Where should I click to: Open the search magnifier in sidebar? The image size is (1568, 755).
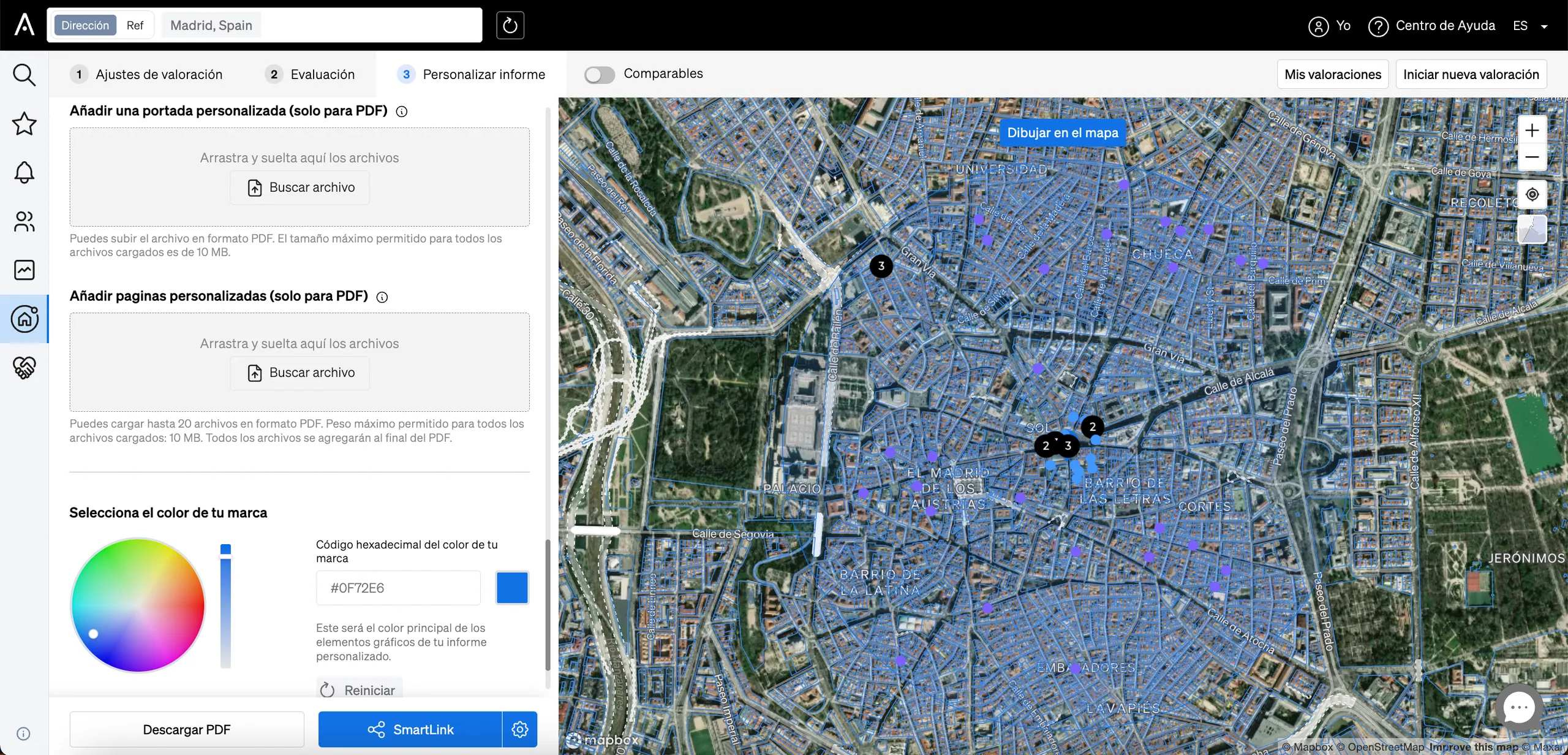click(24, 75)
